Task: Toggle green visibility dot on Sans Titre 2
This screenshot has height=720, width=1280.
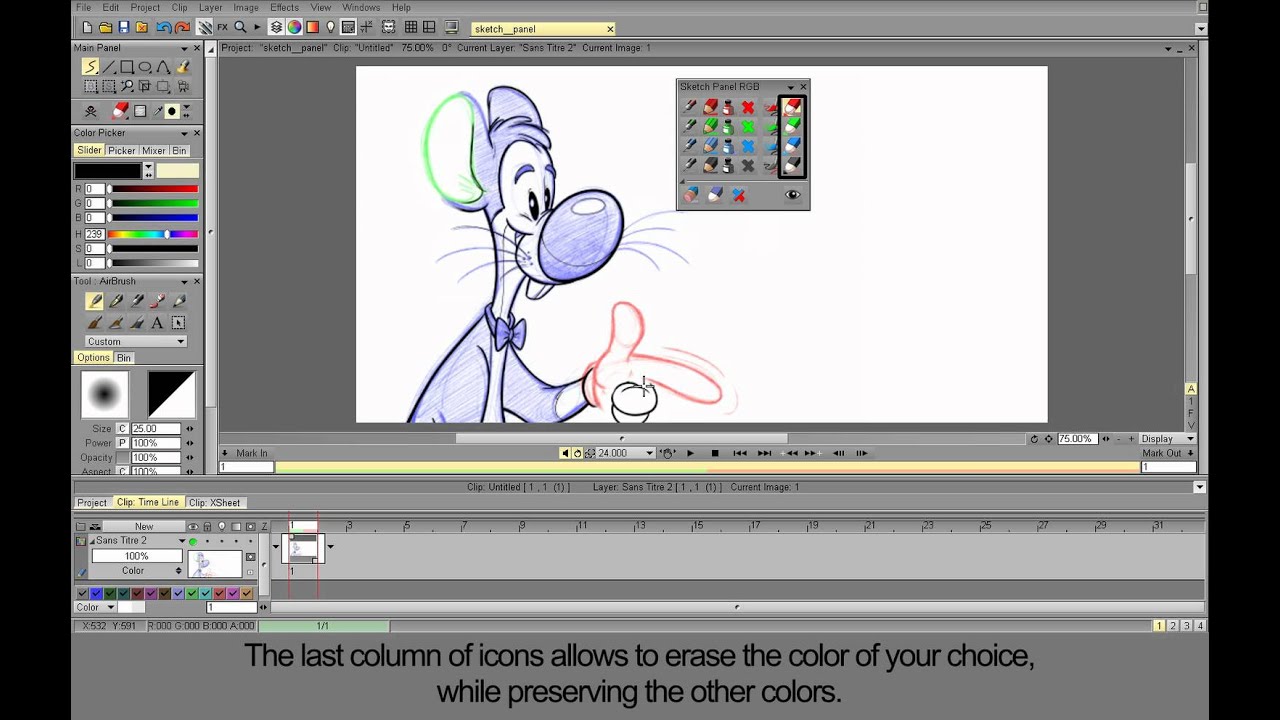Action: click(x=193, y=541)
